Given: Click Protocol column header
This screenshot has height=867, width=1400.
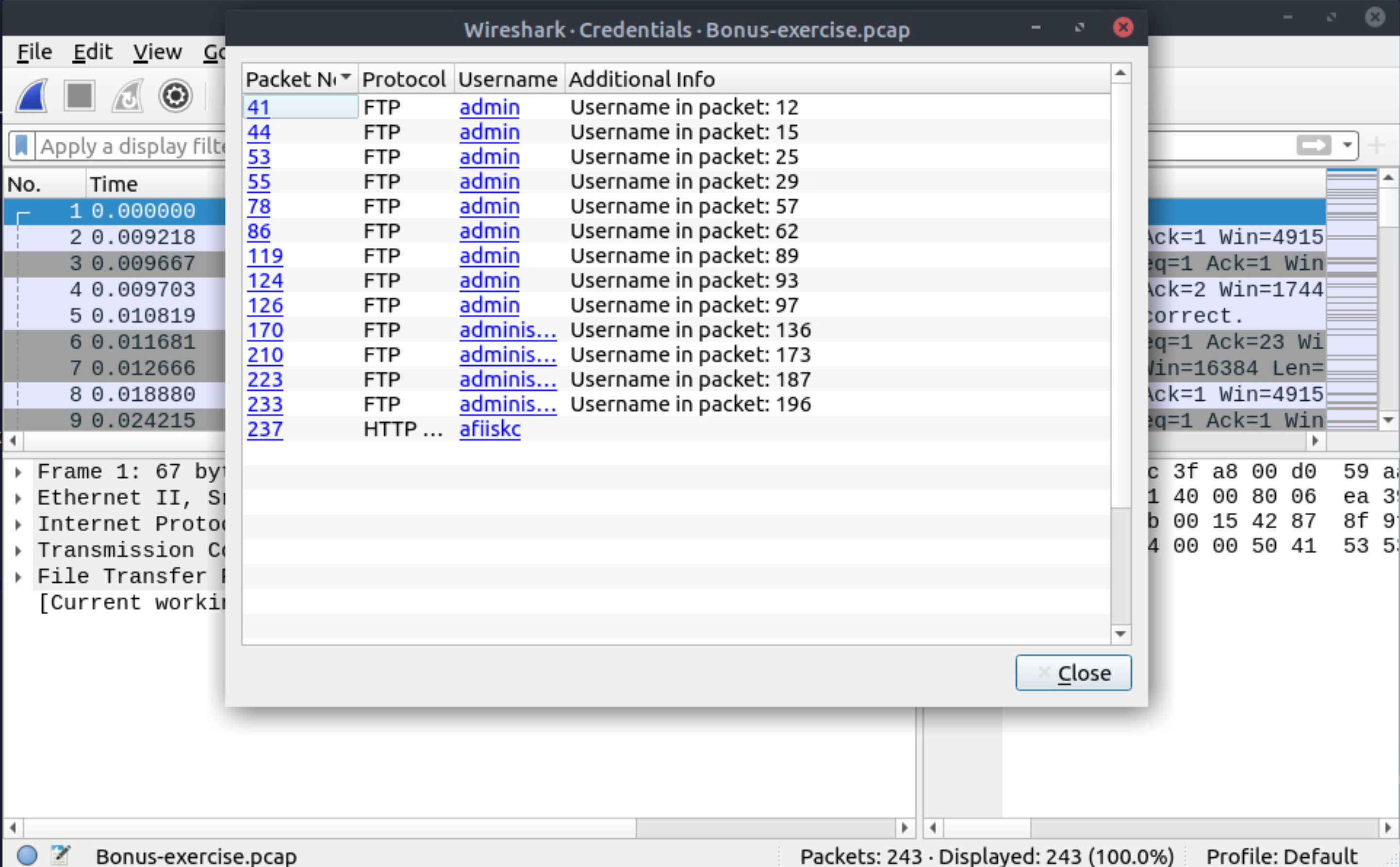Looking at the screenshot, I should click(x=406, y=79).
